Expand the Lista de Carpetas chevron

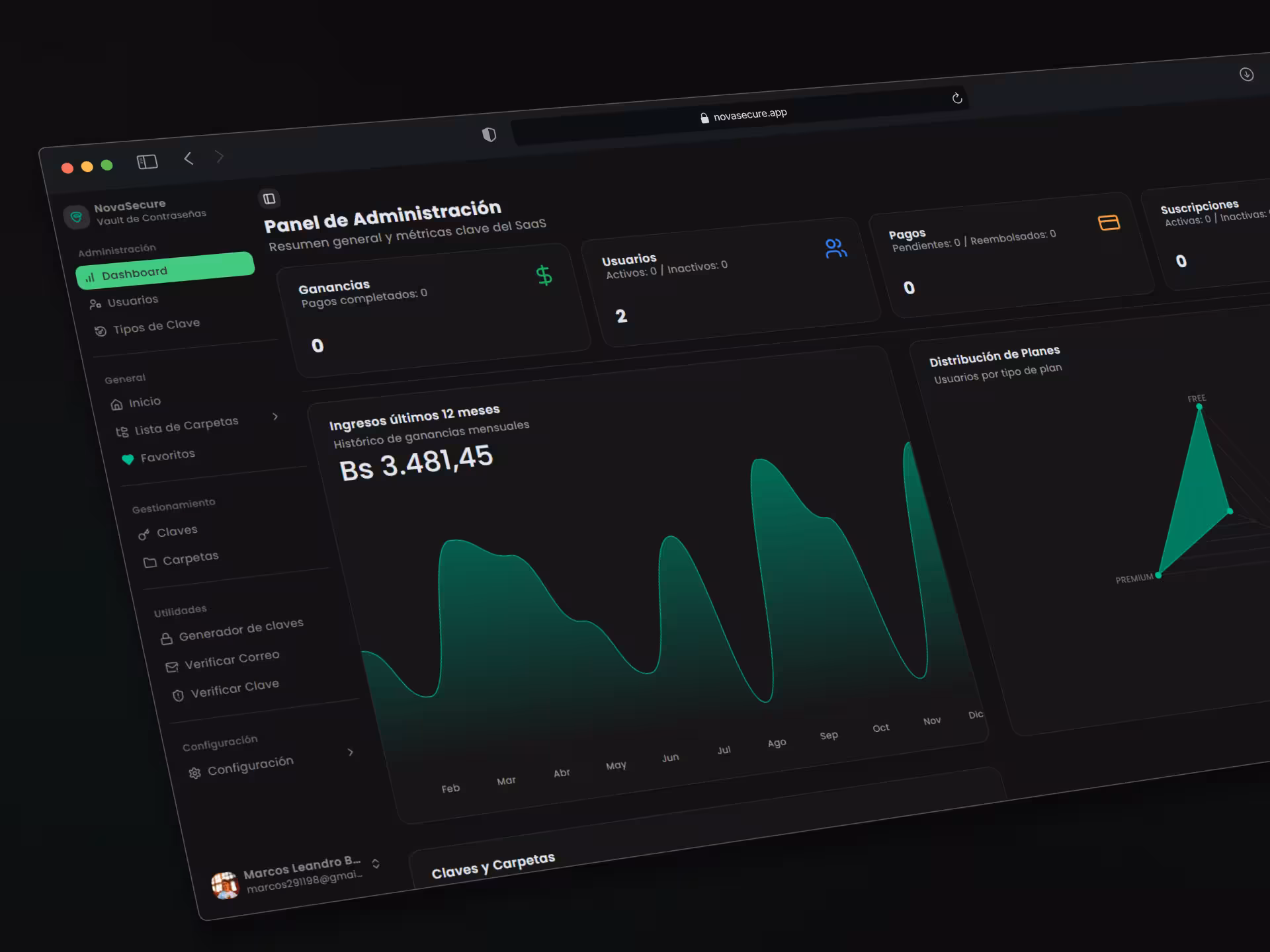coord(275,416)
